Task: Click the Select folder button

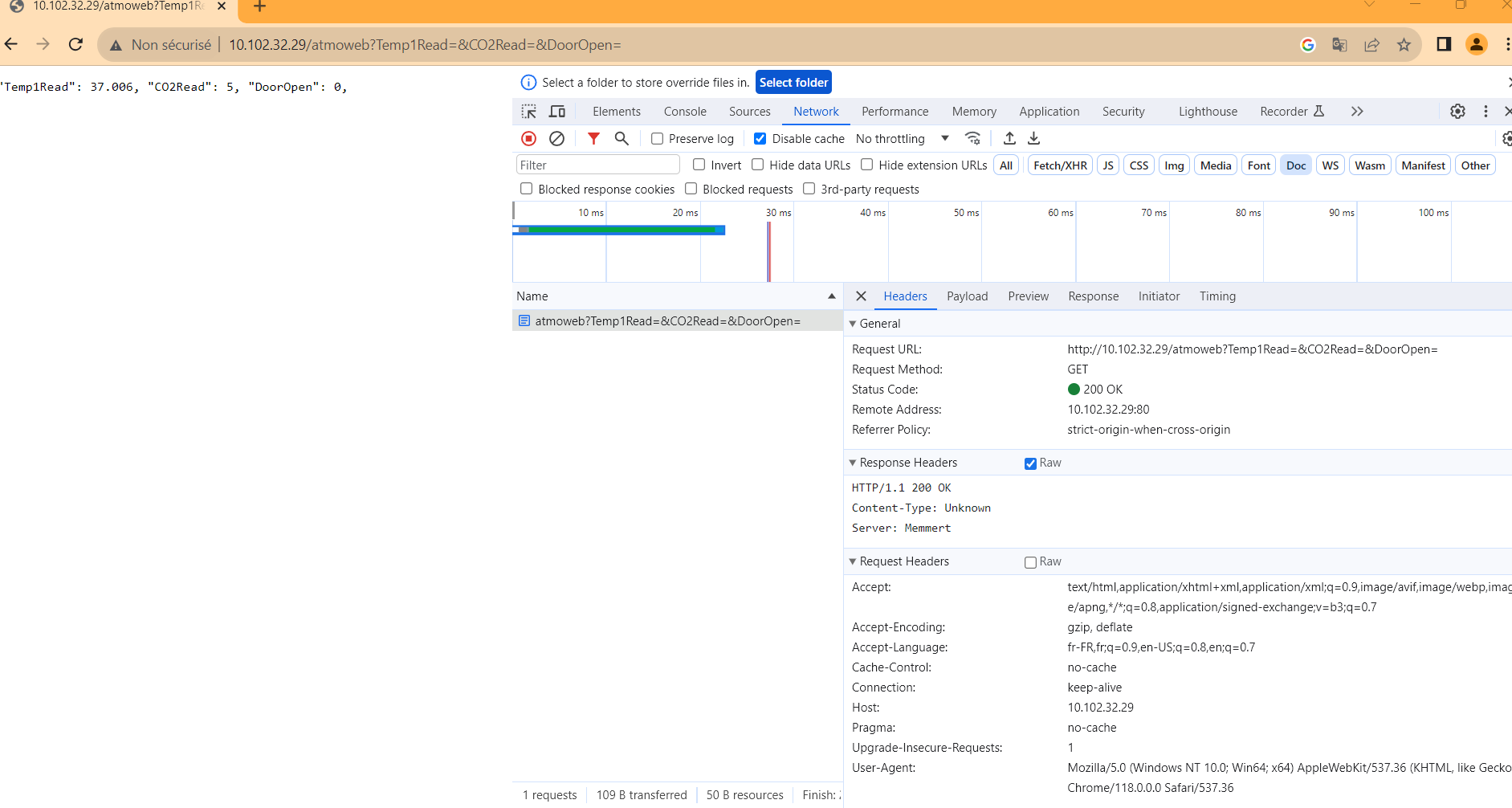Action: point(793,83)
